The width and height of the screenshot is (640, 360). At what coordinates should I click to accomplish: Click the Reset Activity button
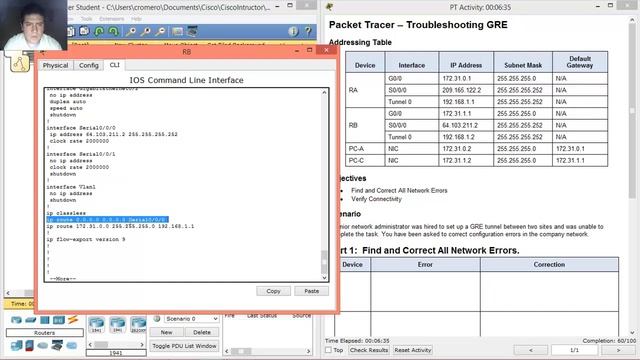413,350
